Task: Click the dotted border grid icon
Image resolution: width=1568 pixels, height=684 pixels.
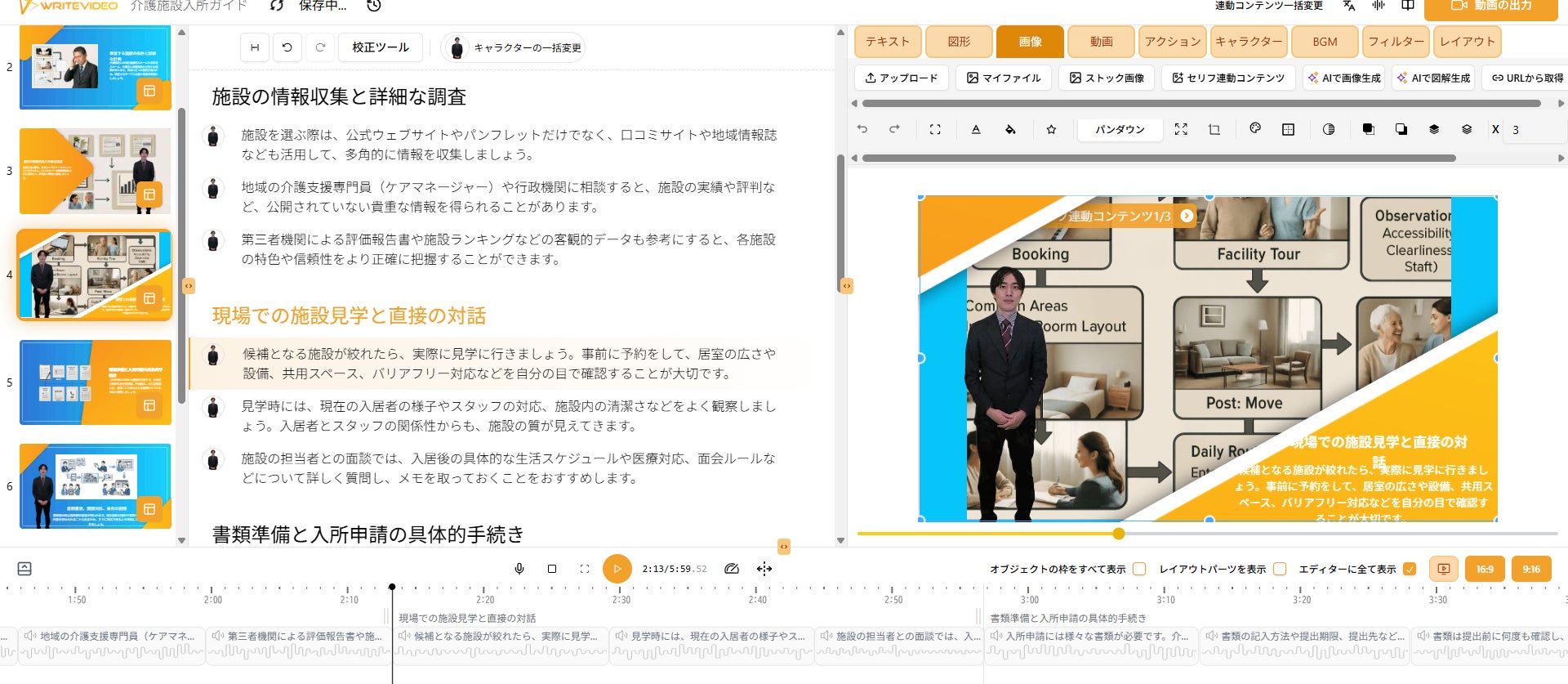Action: (x=1289, y=129)
